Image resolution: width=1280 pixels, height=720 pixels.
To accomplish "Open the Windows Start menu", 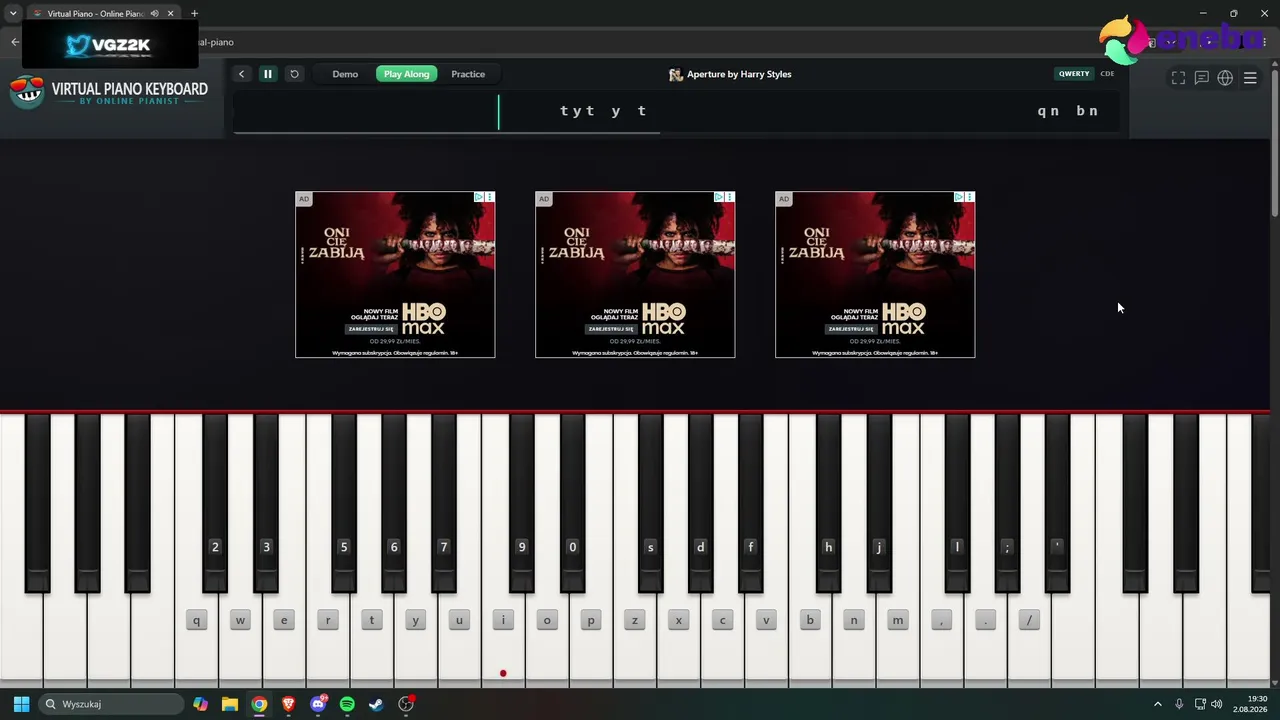I will [21, 704].
